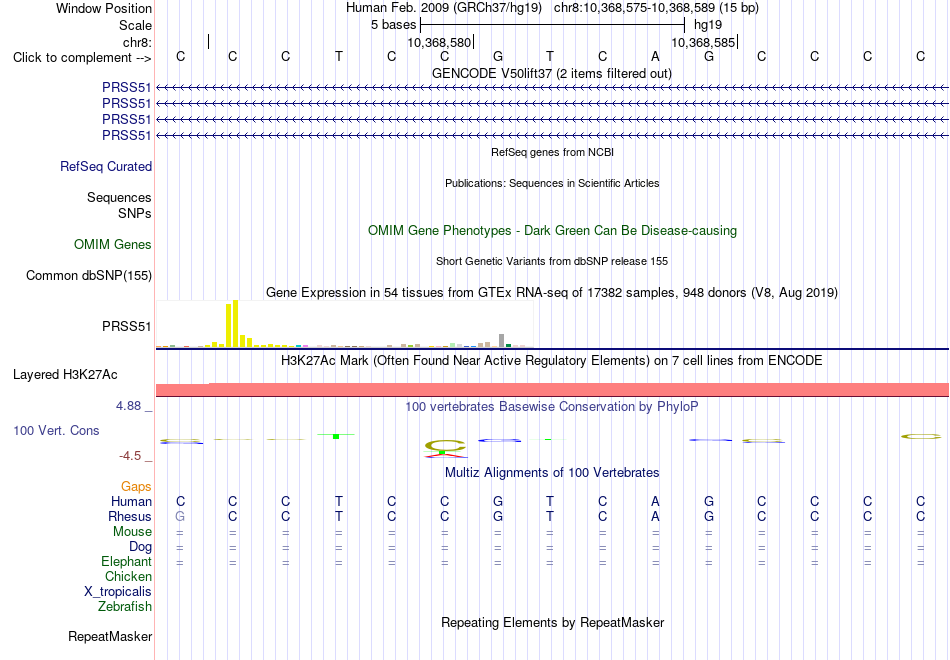Select the SNPs track label
Image resolution: width=950 pixels, height=660 pixels.
(x=135, y=213)
